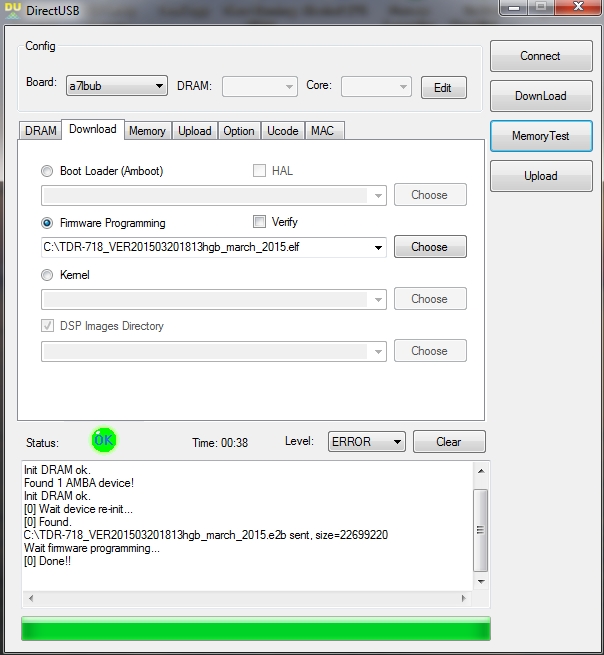Run the MemoryTest button

(540, 136)
